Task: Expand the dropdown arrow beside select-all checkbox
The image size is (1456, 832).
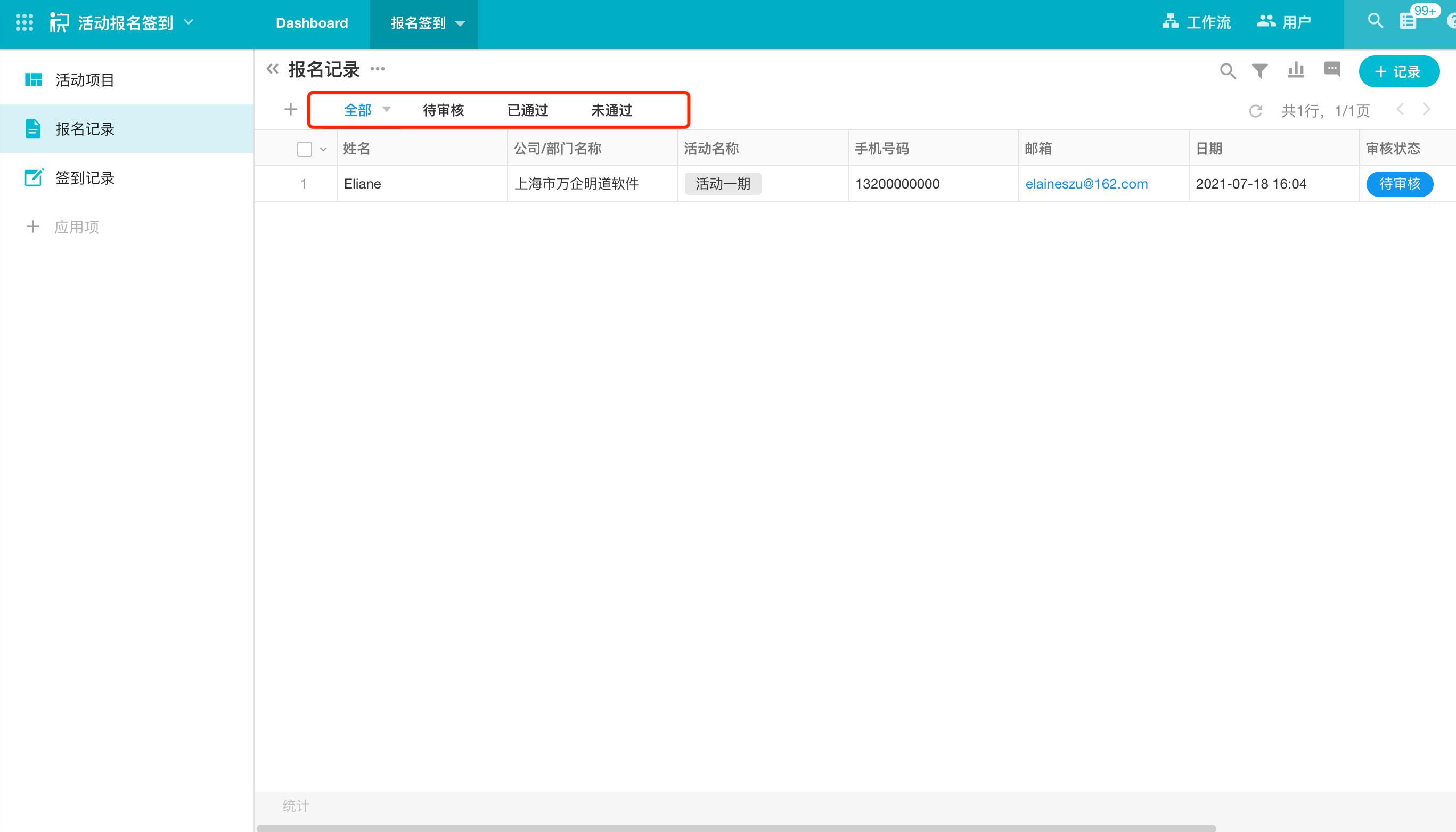Action: click(323, 149)
